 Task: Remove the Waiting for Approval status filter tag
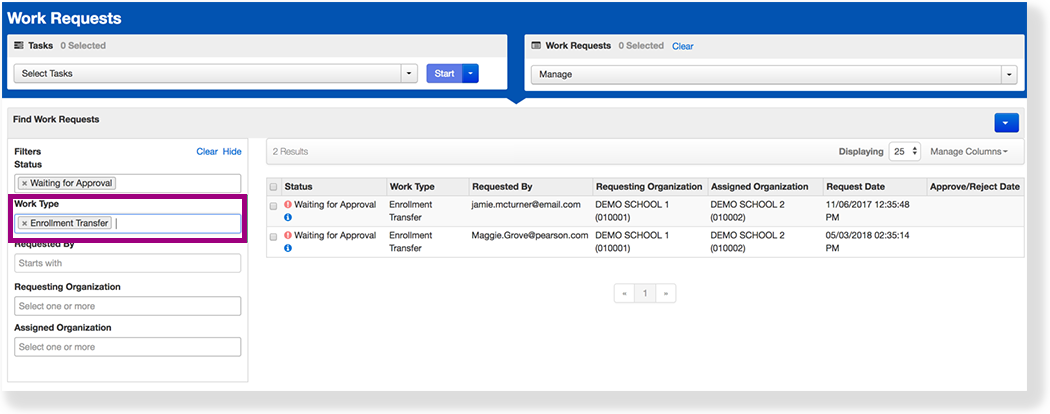coord(24,184)
